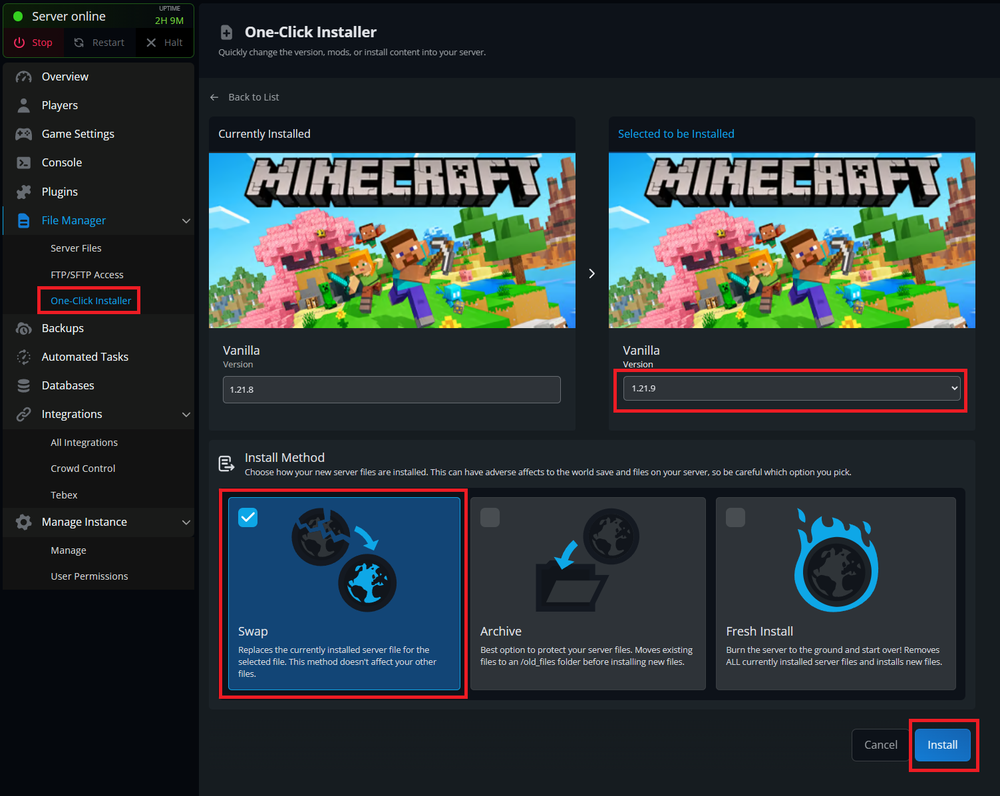This screenshot has width=1000, height=796.
Task: Click the Overview speedometer icon
Action: [24, 77]
